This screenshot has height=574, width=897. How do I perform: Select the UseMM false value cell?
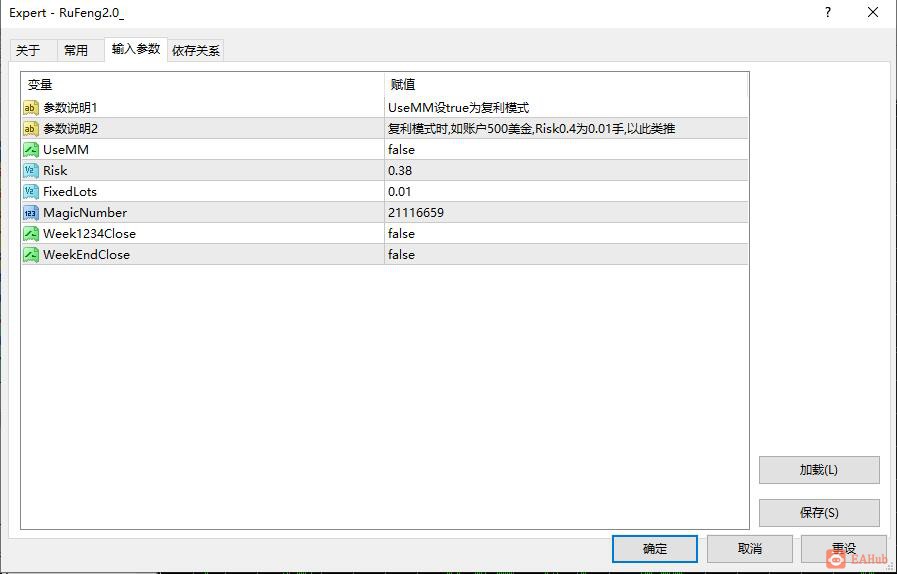pyautogui.click(x=566, y=150)
